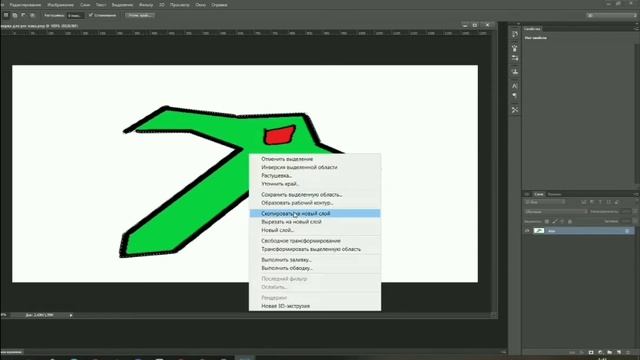Switch to Каналы tab
The height and width of the screenshot is (360, 640).
pos(554,194)
